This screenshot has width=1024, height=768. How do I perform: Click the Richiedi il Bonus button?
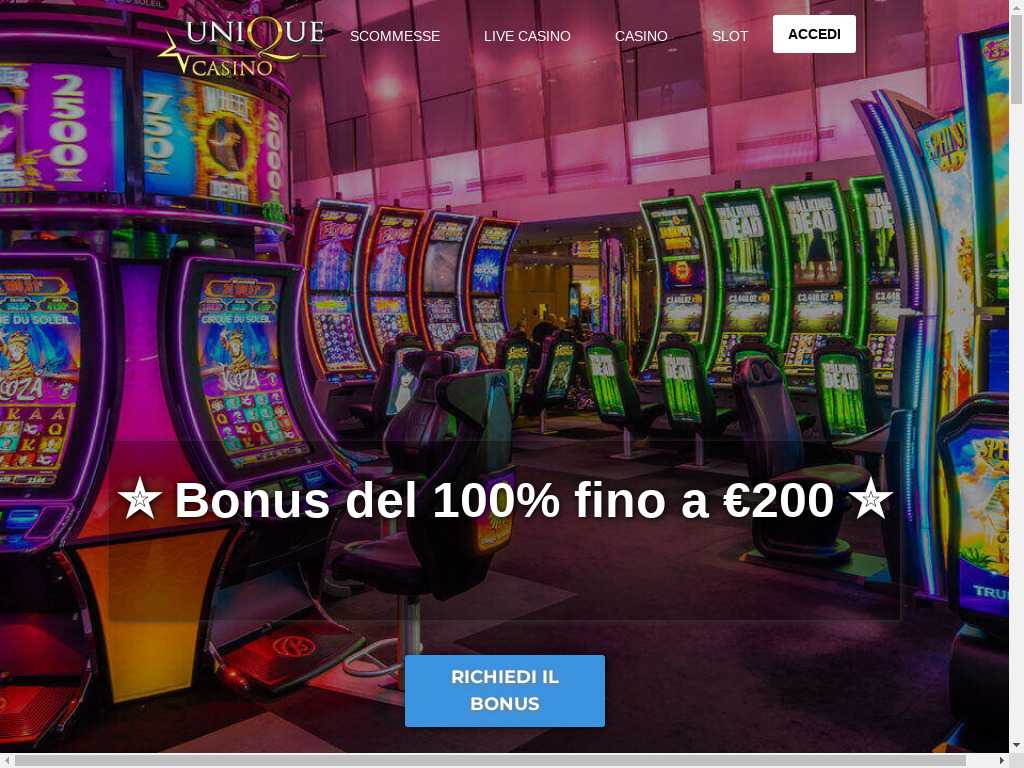coord(505,690)
